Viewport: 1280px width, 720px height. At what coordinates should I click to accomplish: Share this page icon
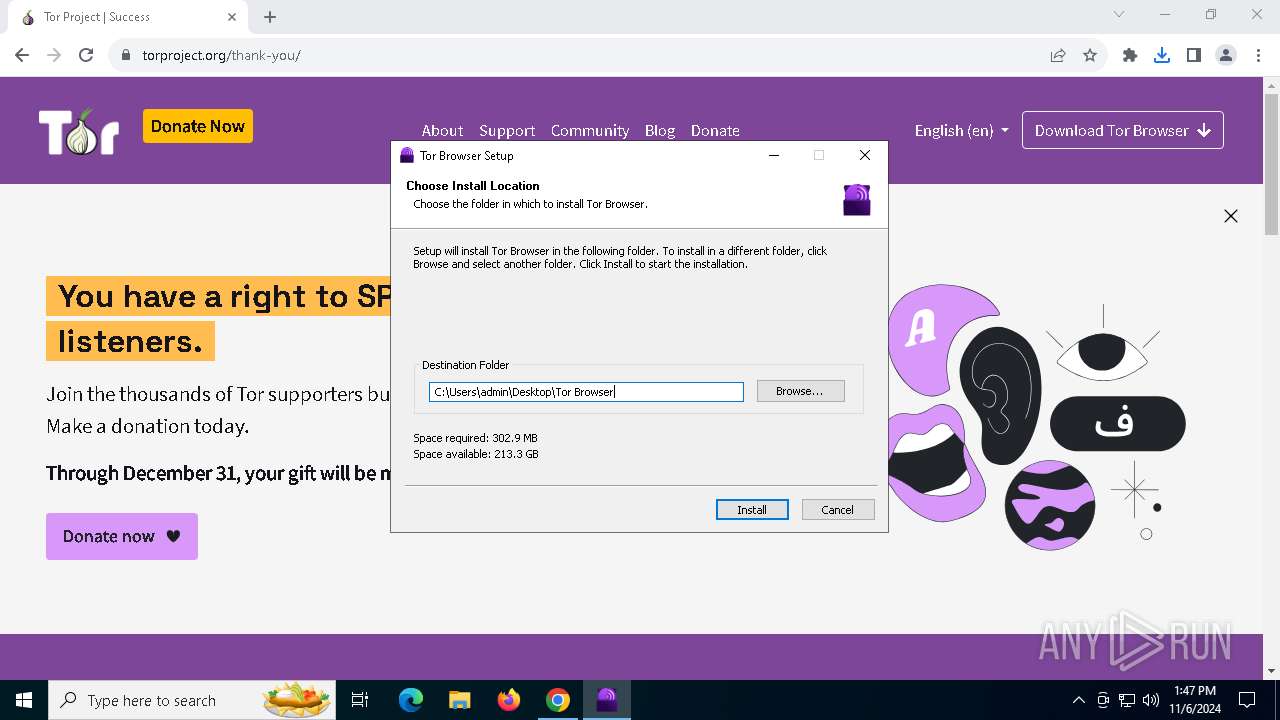(1058, 55)
